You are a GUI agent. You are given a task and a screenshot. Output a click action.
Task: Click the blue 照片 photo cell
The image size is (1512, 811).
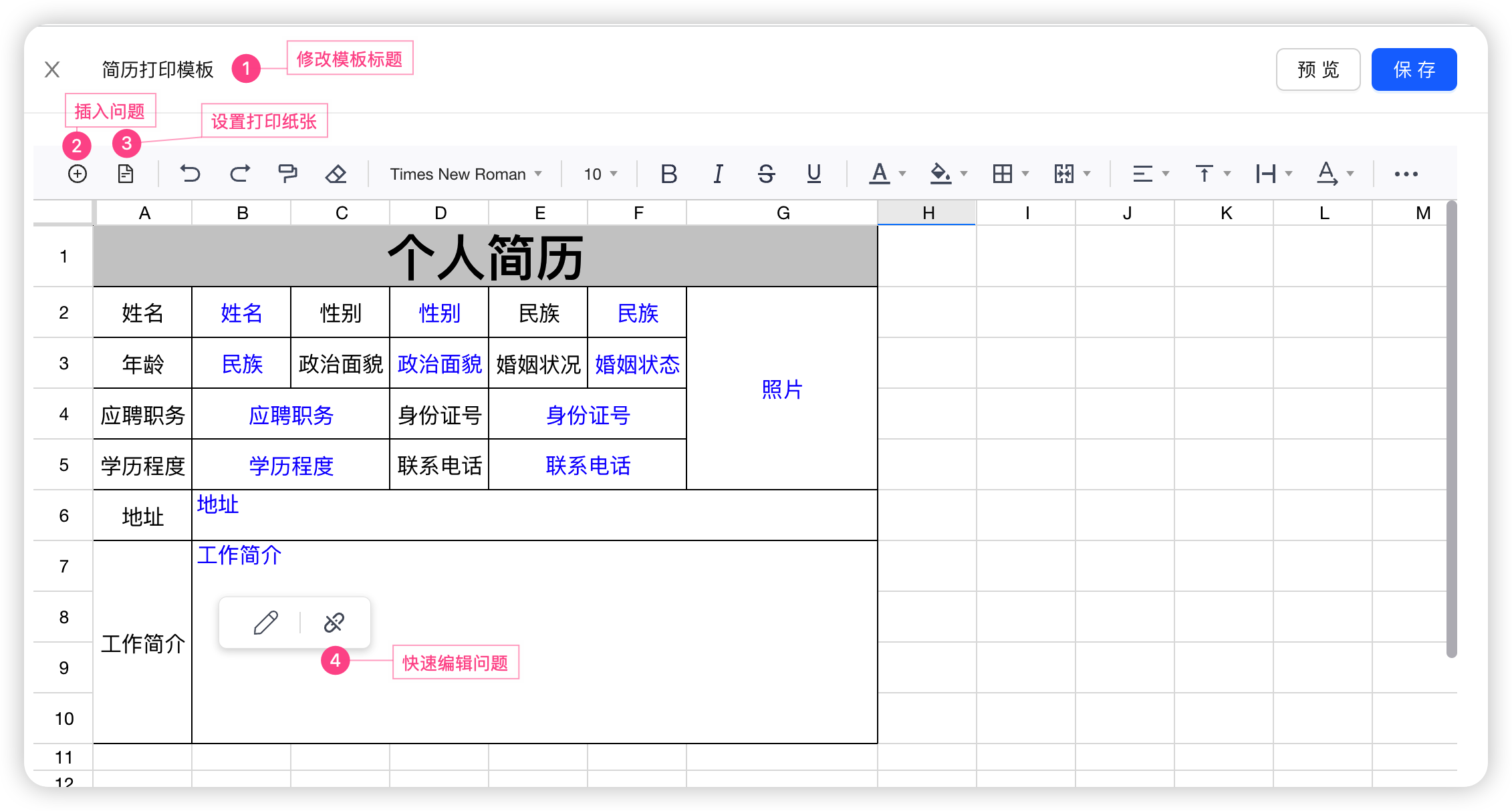(782, 389)
